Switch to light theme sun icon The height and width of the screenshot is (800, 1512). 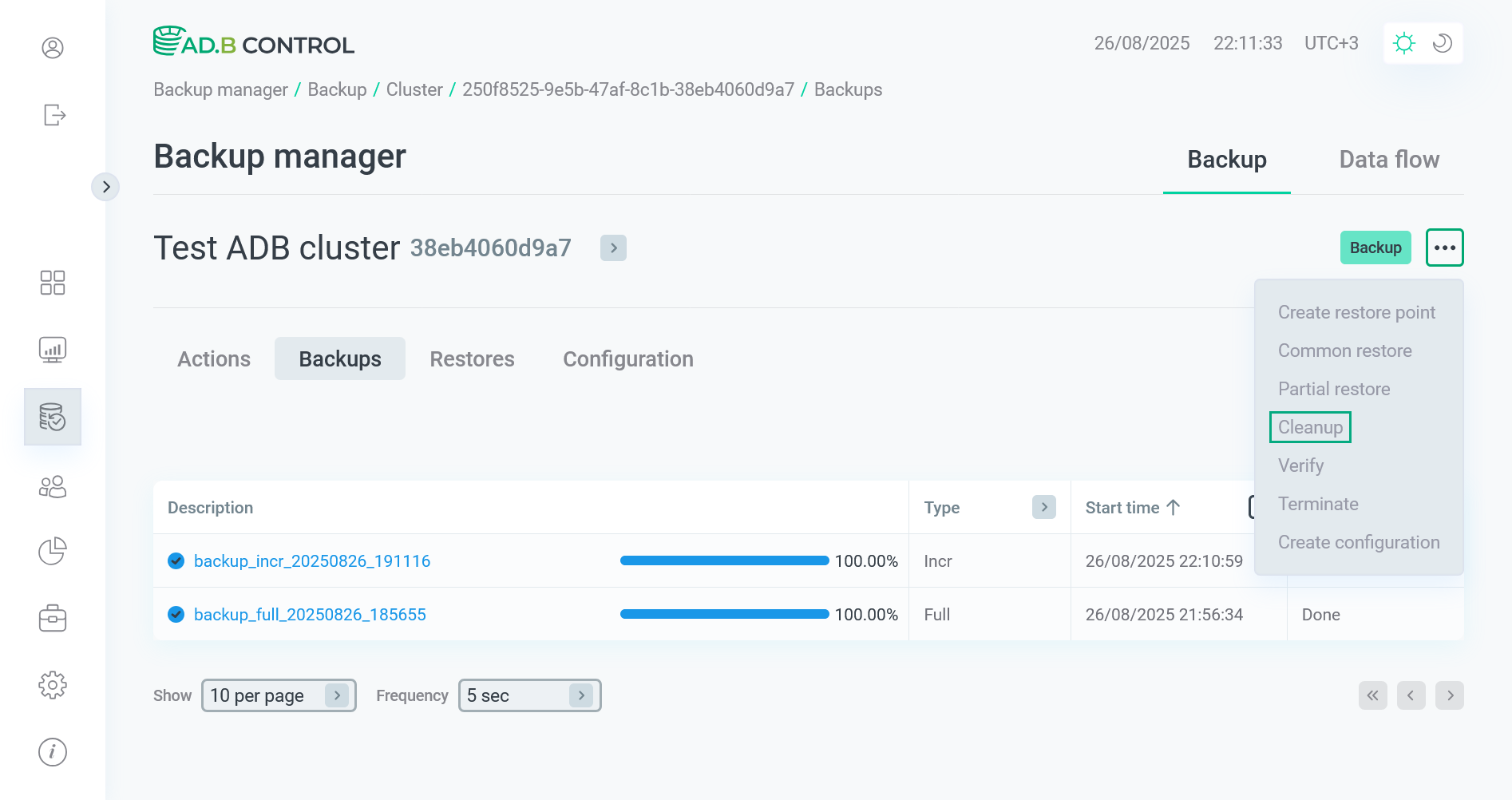(x=1403, y=43)
